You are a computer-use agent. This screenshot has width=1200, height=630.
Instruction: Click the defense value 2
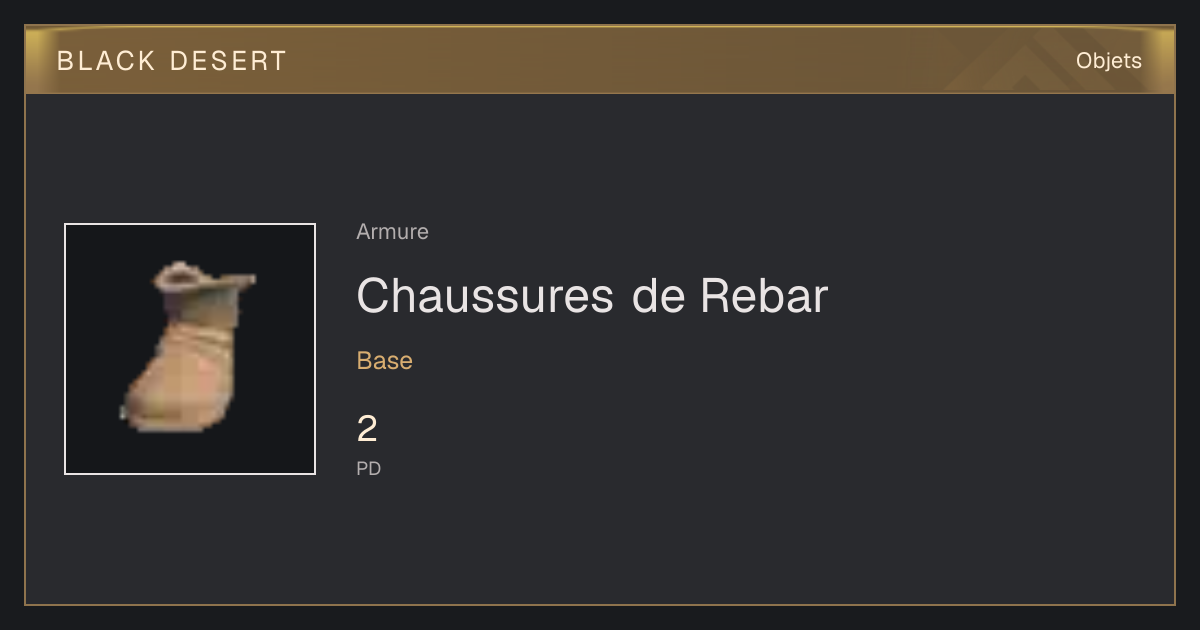click(x=367, y=429)
